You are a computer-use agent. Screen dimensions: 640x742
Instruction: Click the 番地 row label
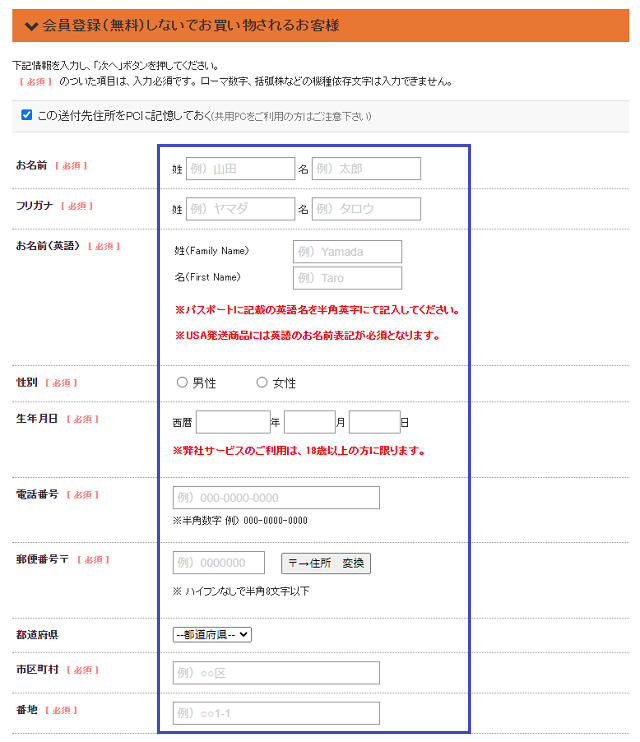click(27, 710)
